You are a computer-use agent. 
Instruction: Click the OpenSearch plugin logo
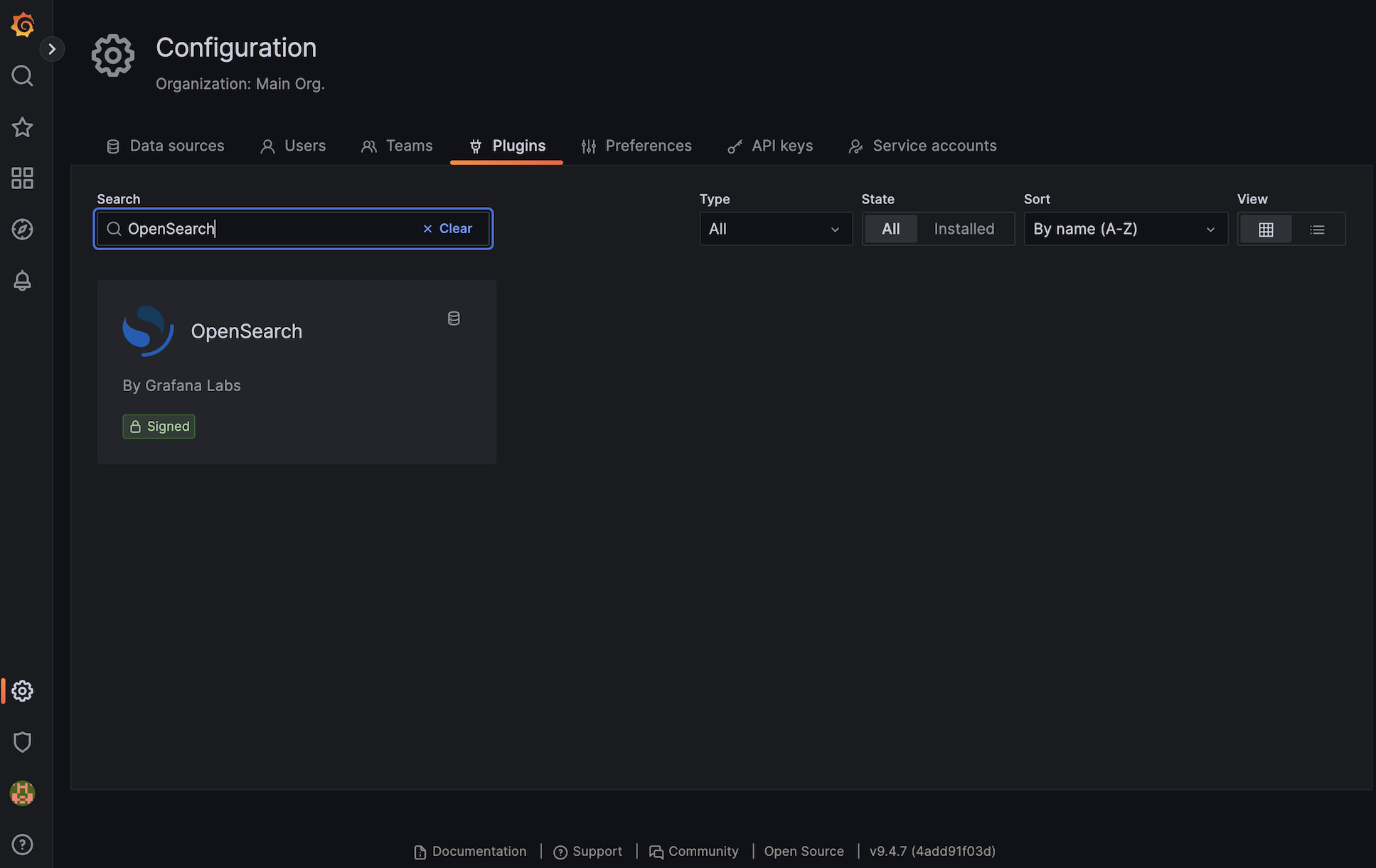[148, 331]
